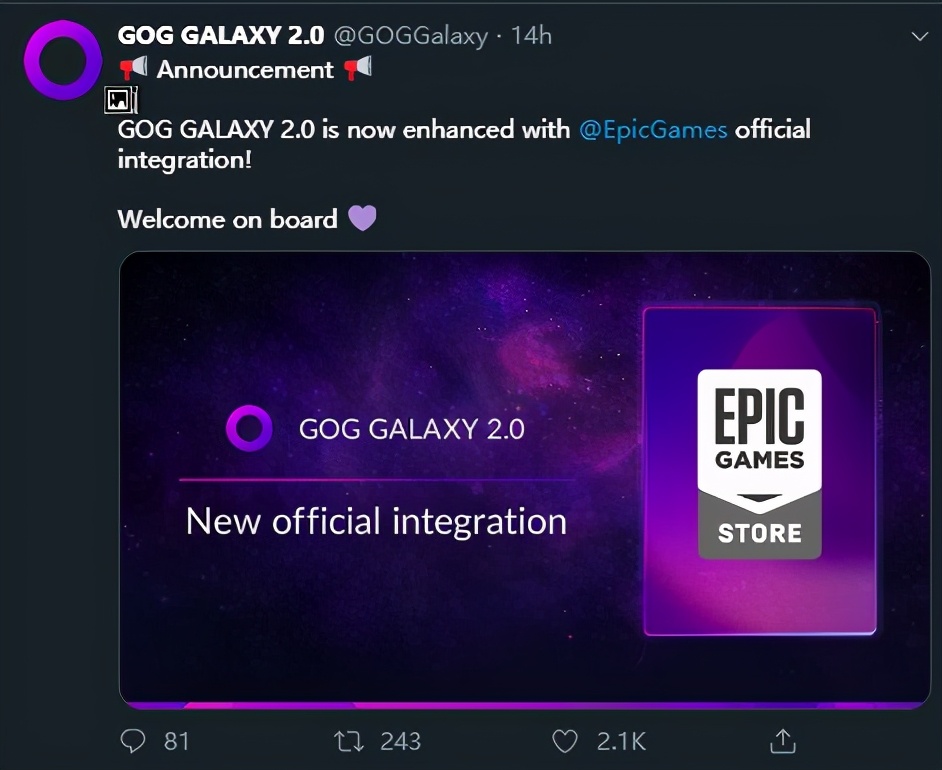
Task: Click the small image icon below the avatar
Action: click(x=120, y=99)
